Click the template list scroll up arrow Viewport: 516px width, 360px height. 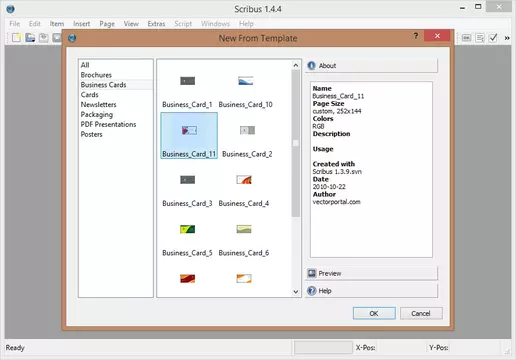tap(296, 65)
